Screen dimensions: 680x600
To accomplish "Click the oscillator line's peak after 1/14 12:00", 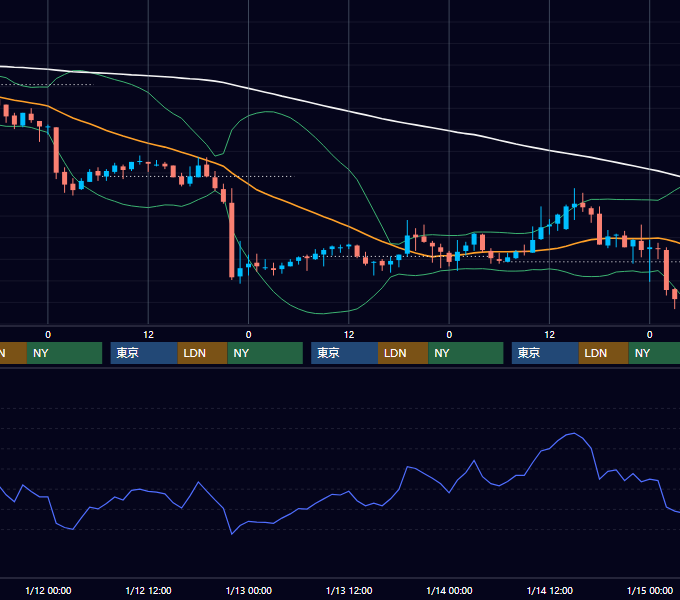I will pyautogui.click(x=574, y=433).
